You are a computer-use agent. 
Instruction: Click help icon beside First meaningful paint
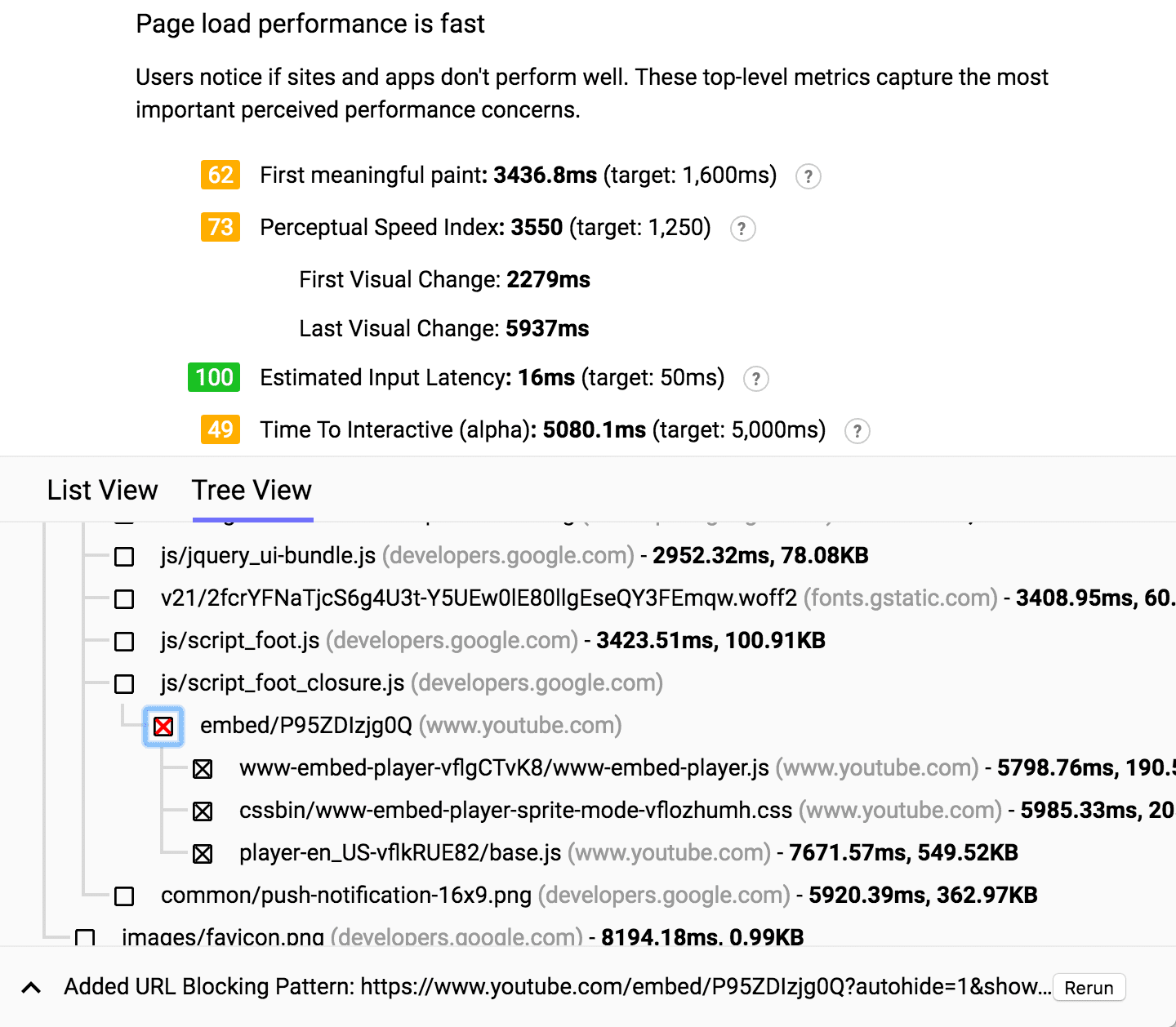tap(808, 176)
